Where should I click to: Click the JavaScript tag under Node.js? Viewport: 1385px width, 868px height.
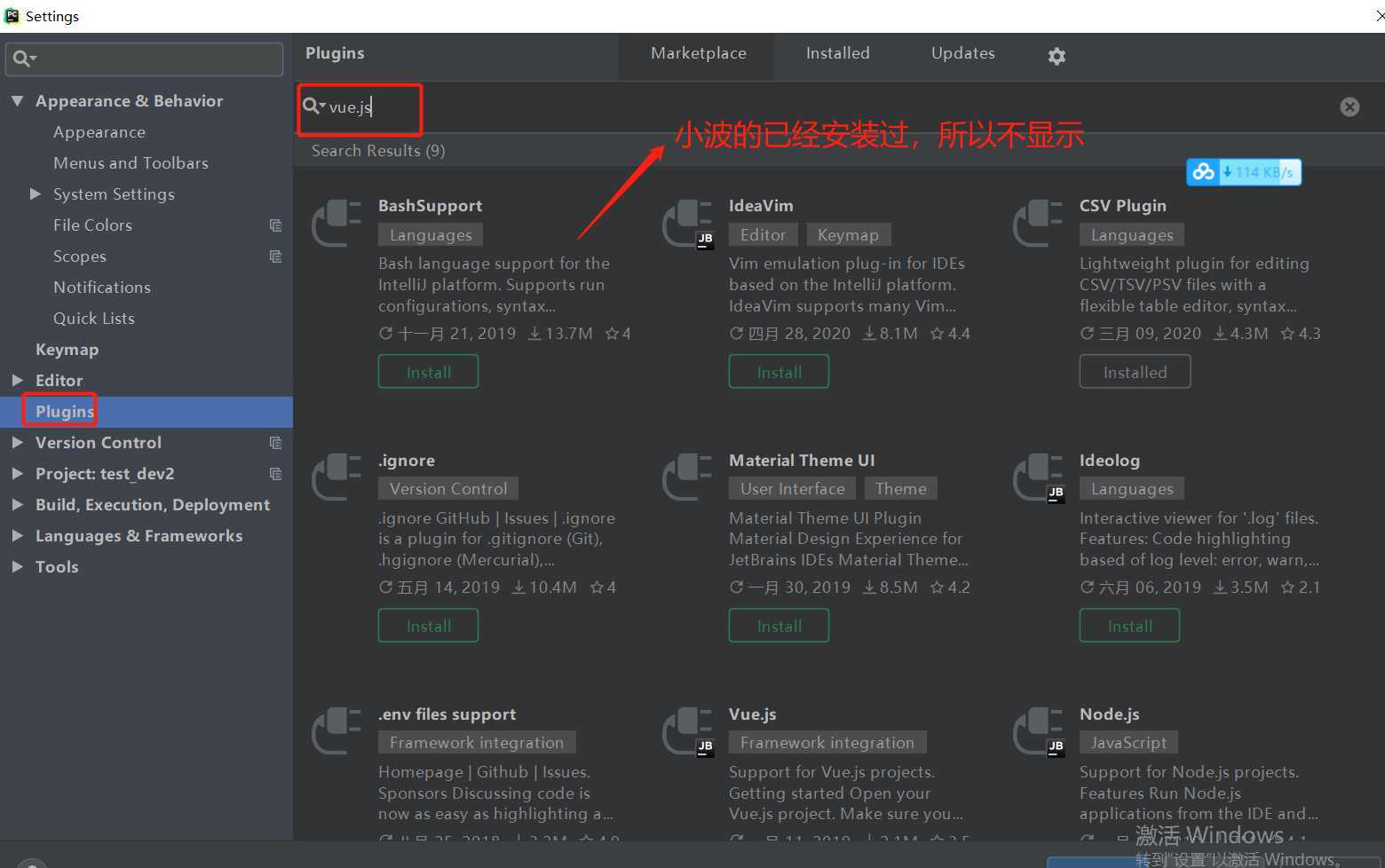click(1128, 743)
